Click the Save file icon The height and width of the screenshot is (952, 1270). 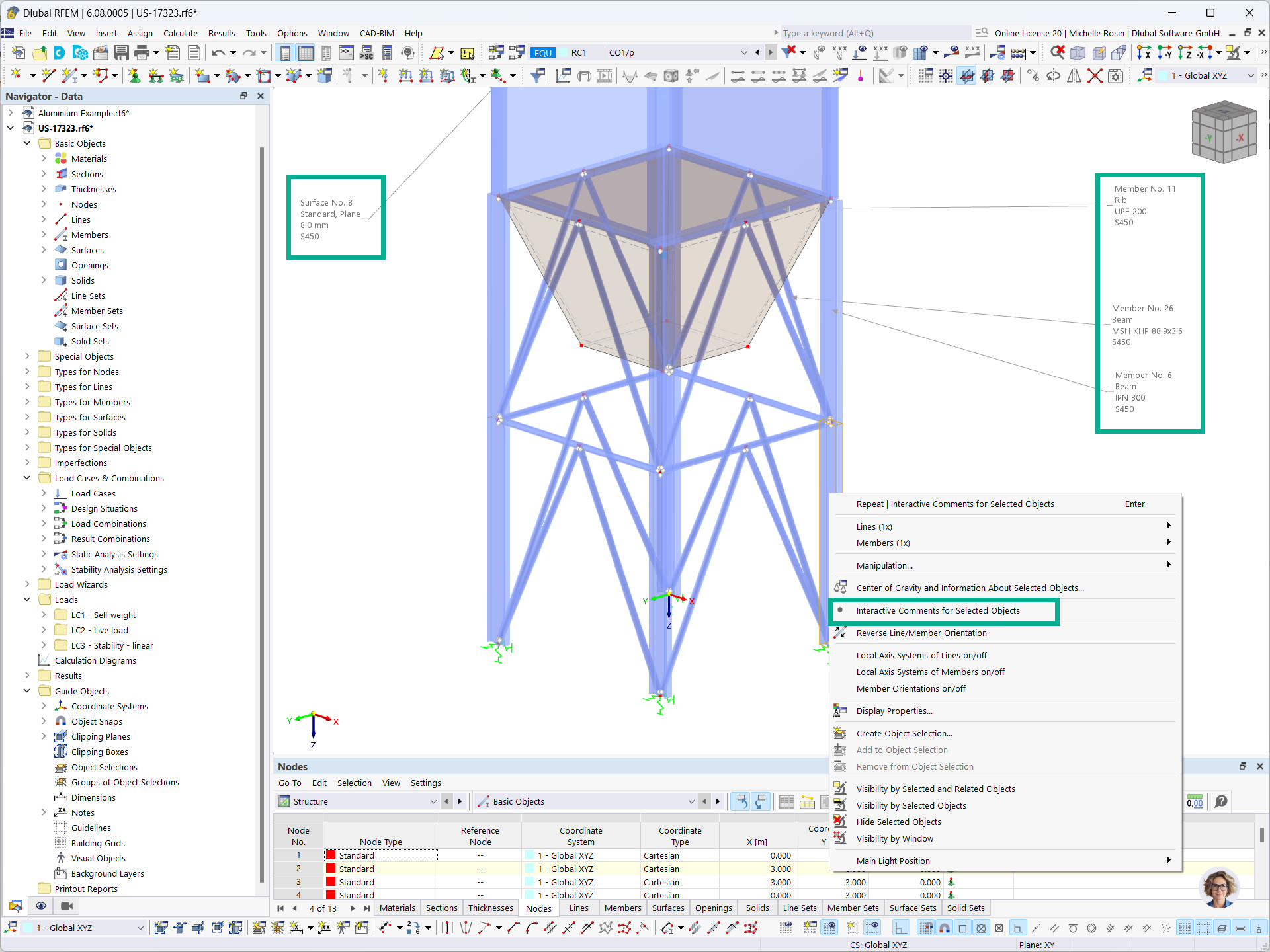coord(121,53)
